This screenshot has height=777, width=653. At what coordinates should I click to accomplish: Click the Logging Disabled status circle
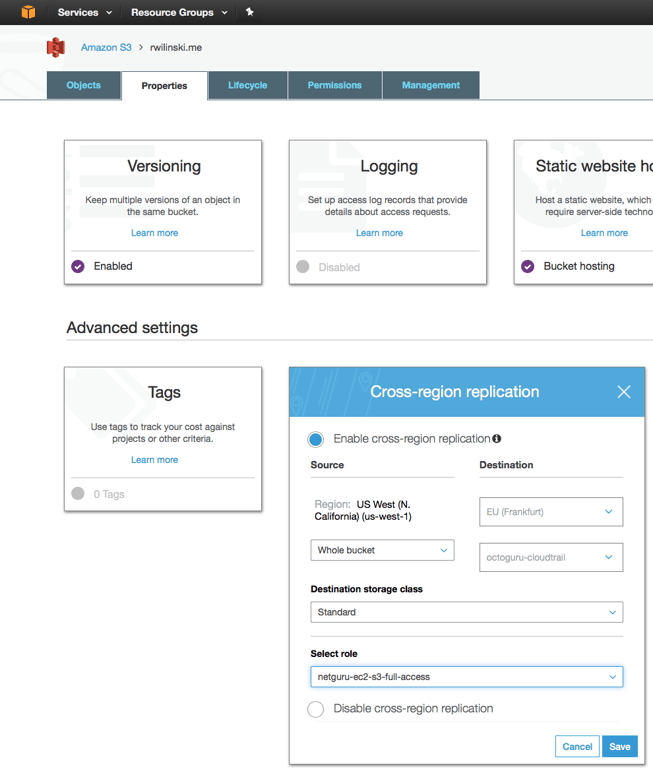click(x=303, y=267)
